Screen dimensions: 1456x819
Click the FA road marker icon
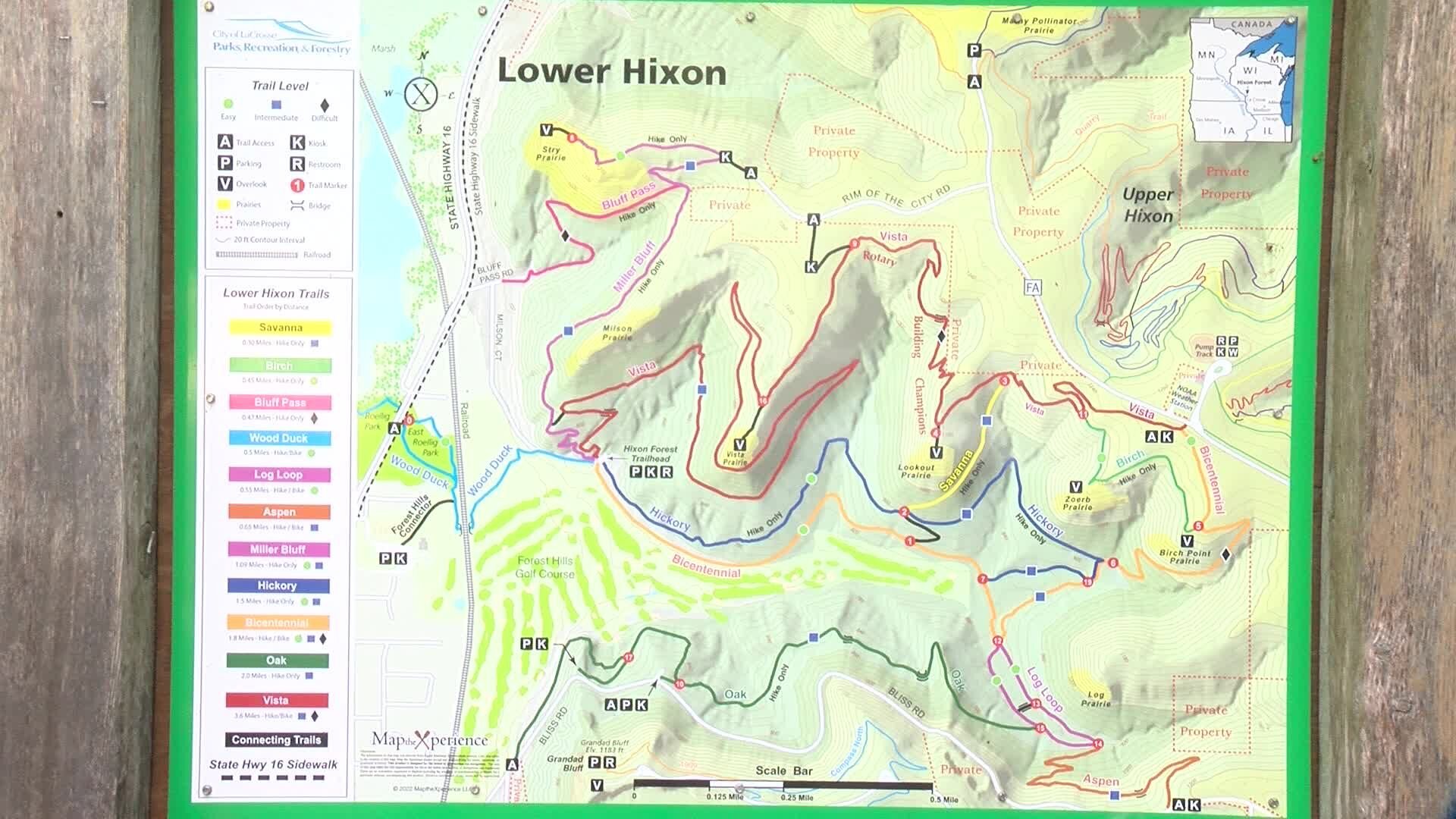coord(1032,287)
